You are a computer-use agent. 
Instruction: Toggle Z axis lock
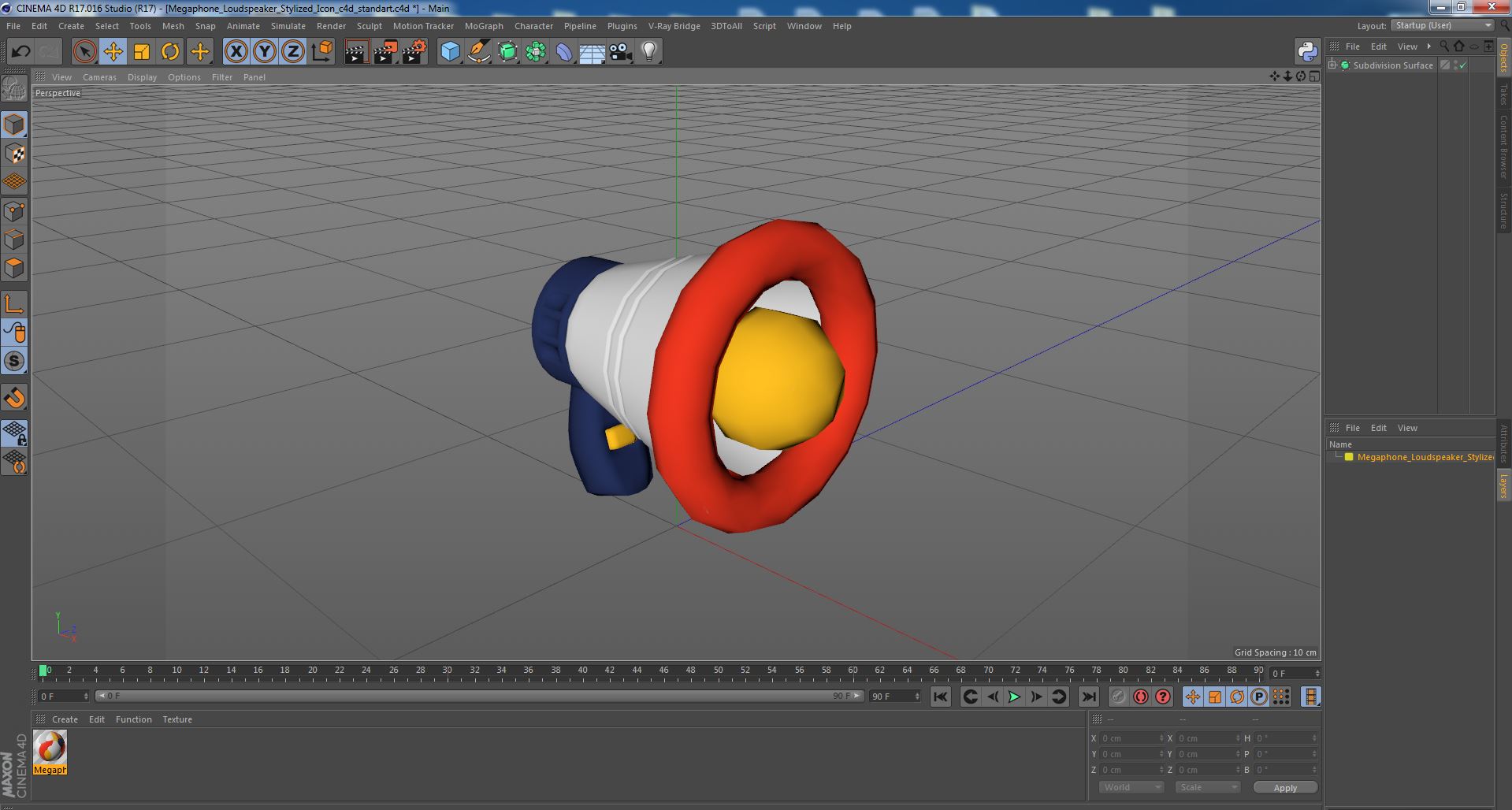[293, 52]
